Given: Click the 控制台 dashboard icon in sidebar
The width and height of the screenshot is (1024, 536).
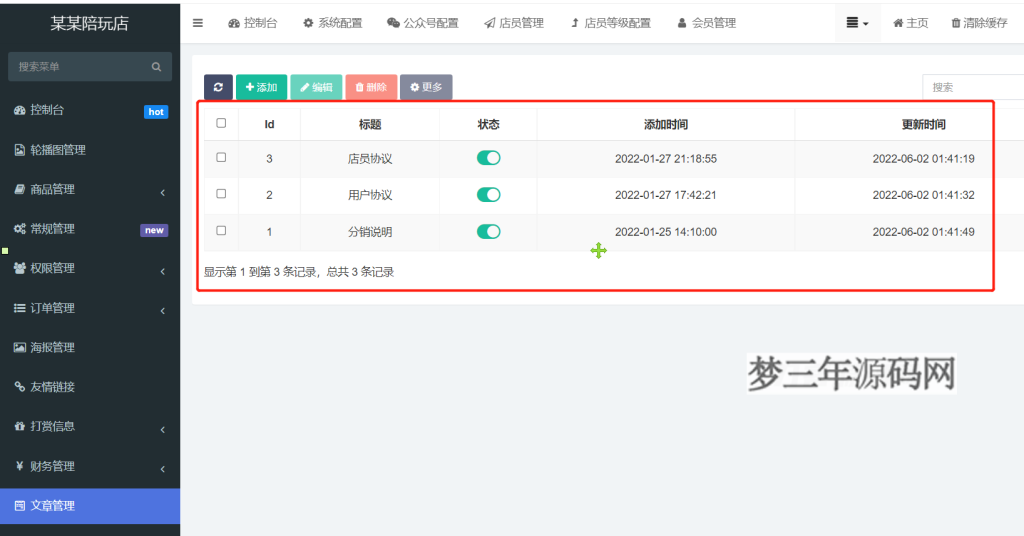Looking at the screenshot, I should point(20,110).
